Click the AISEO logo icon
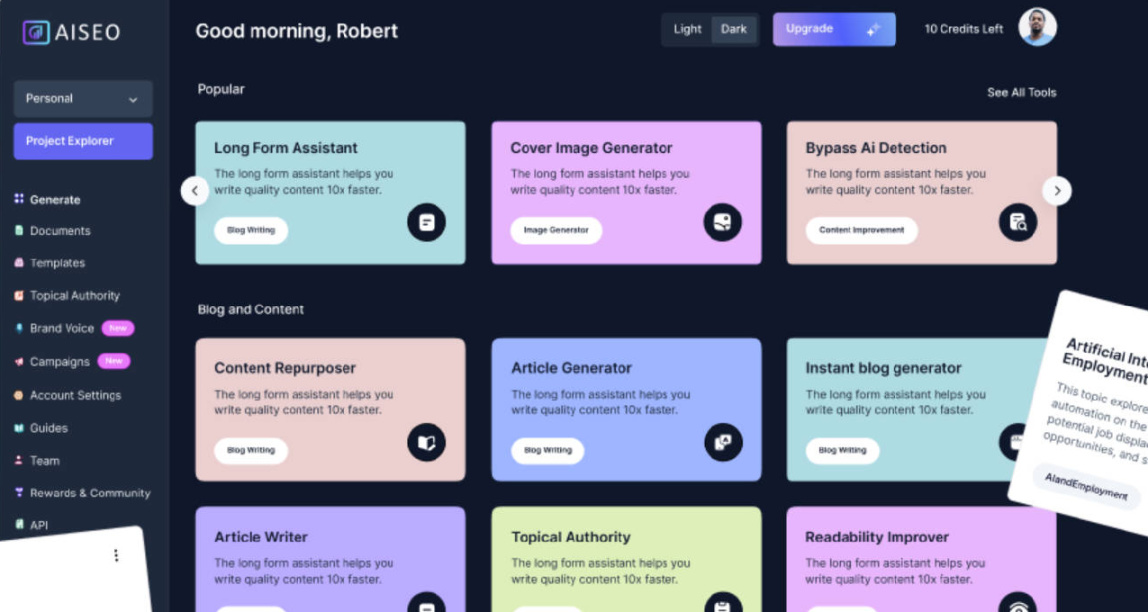This screenshot has height=612, width=1148. (36, 32)
